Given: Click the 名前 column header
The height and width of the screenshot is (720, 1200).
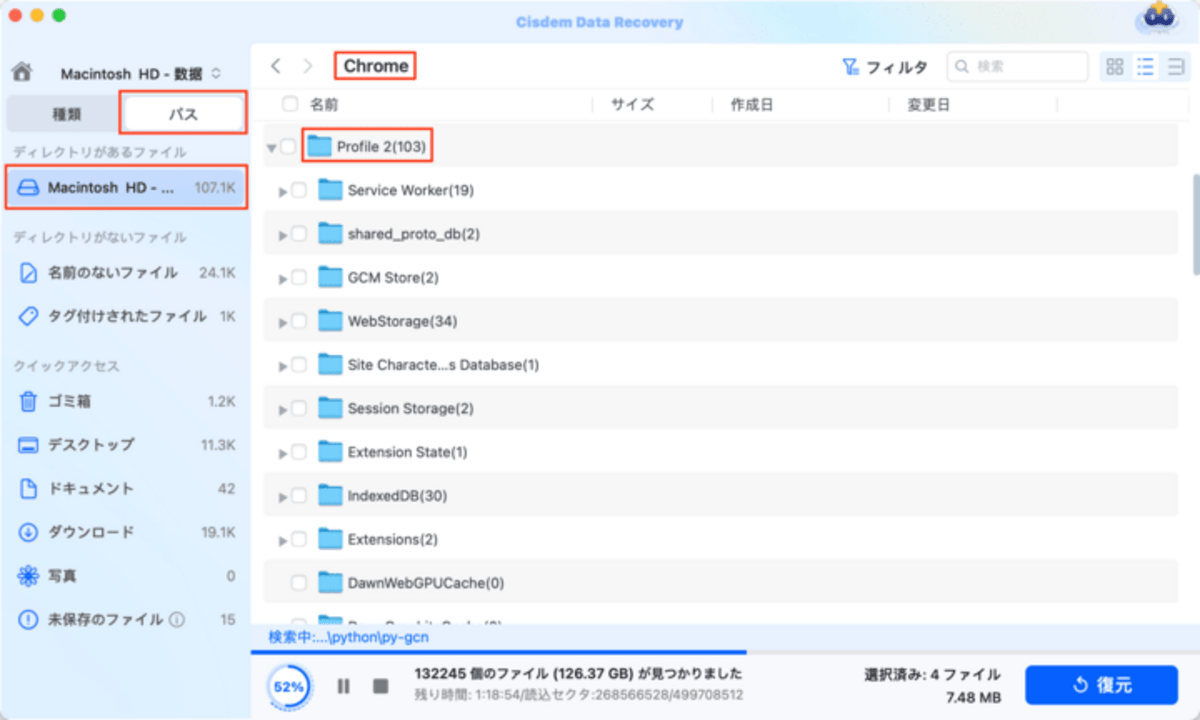Looking at the screenshot, I should click(x=324, y=104).
